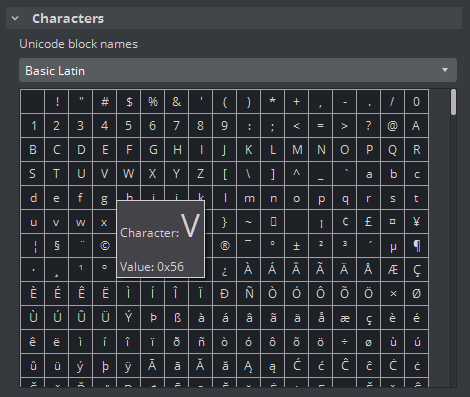Image resolution: width=470 pixels, height=397 pixels.
Task: Pick the multiplication × sign cell
Action: pyautogui.click(x=392, y=294)
